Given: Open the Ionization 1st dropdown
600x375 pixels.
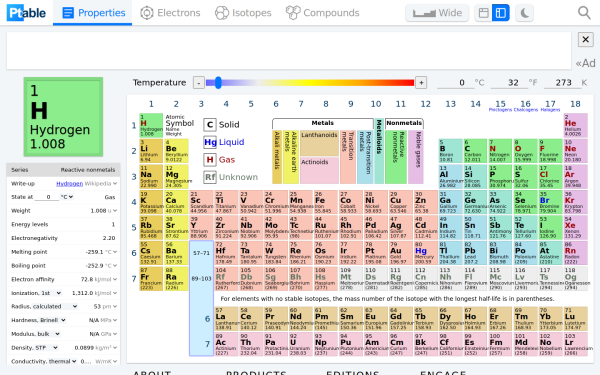Looking at the screenshot, I should coord(36,293).
